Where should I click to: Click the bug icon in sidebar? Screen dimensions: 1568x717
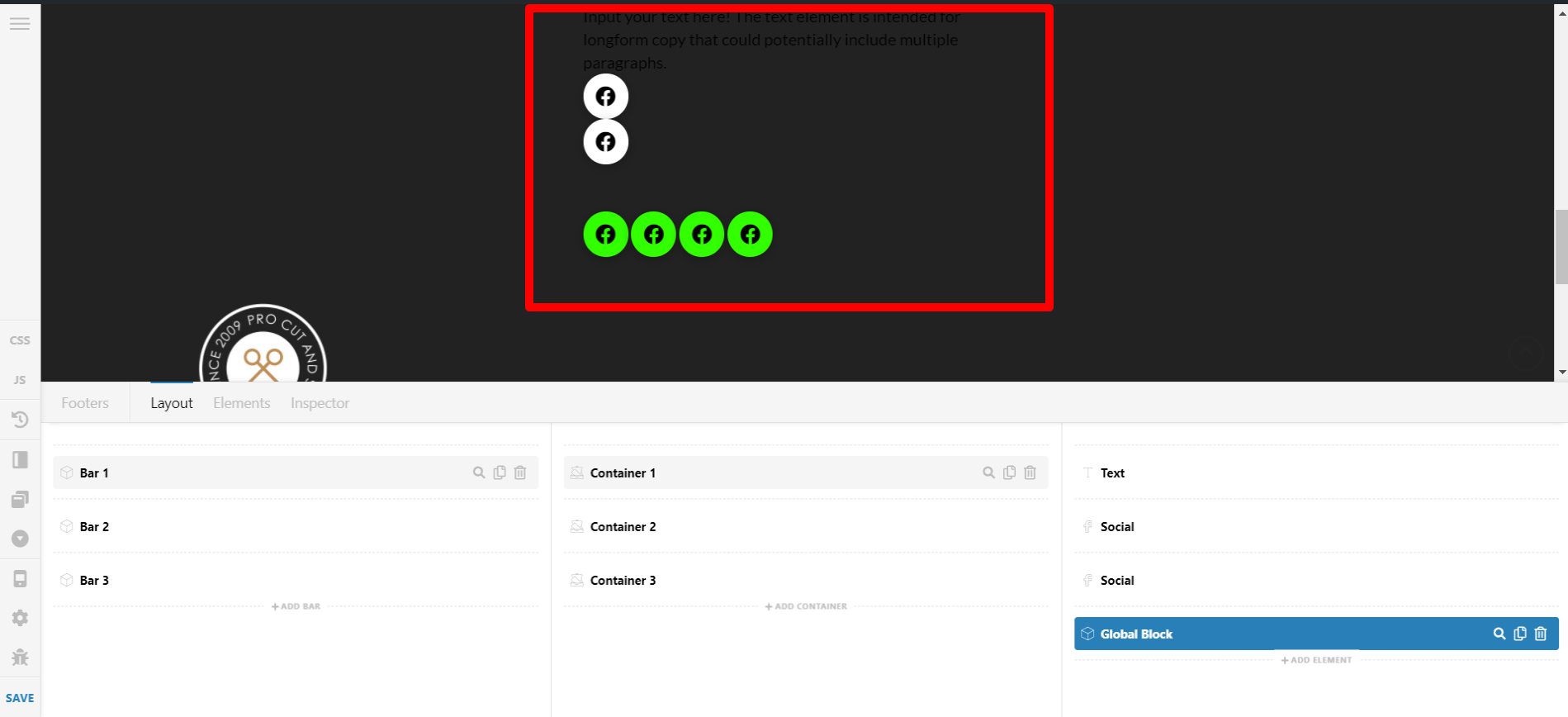[x=20, y=658]
